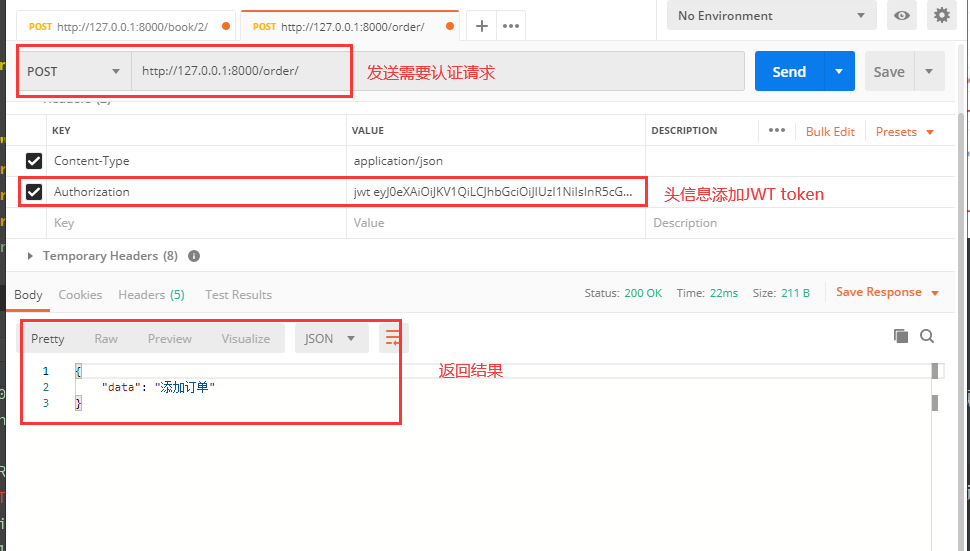The image size is (970, 551).
Task: Click the 22ms response time value
Action: tap(724, 293)
